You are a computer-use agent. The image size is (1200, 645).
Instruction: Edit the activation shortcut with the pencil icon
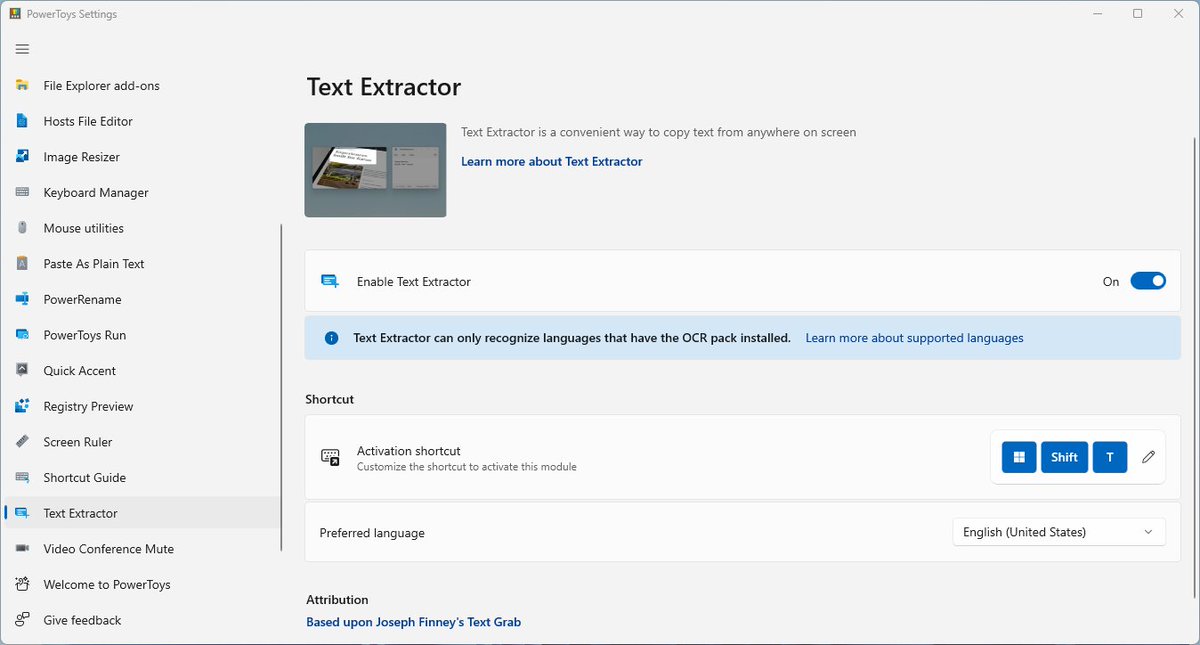[1148, 457]
